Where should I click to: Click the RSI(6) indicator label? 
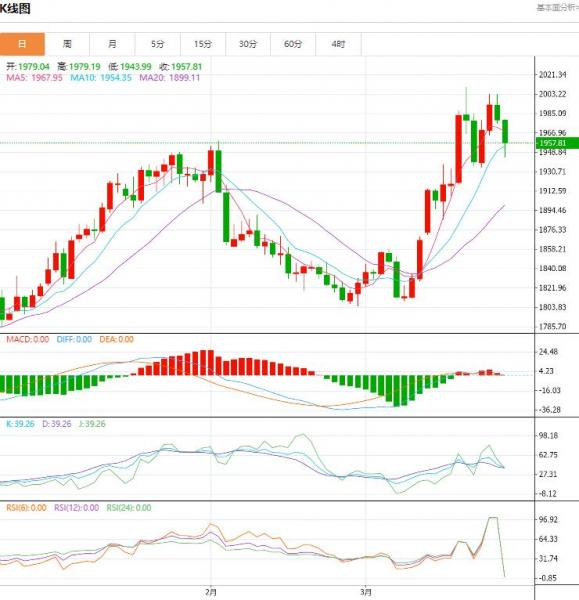(x=26, y=508)
